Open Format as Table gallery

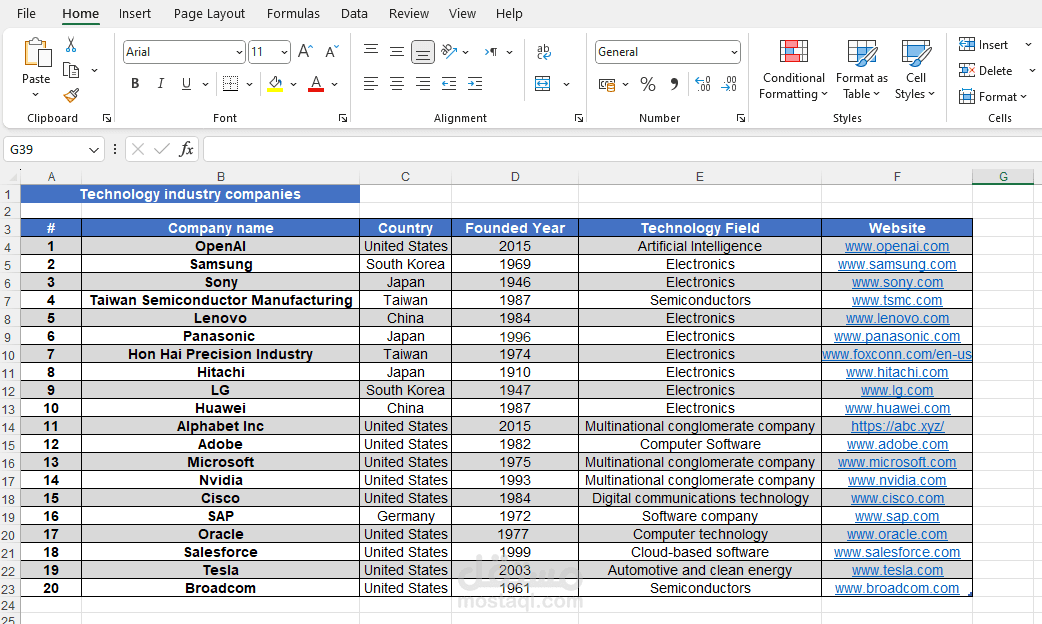click(x=861, y=70)
